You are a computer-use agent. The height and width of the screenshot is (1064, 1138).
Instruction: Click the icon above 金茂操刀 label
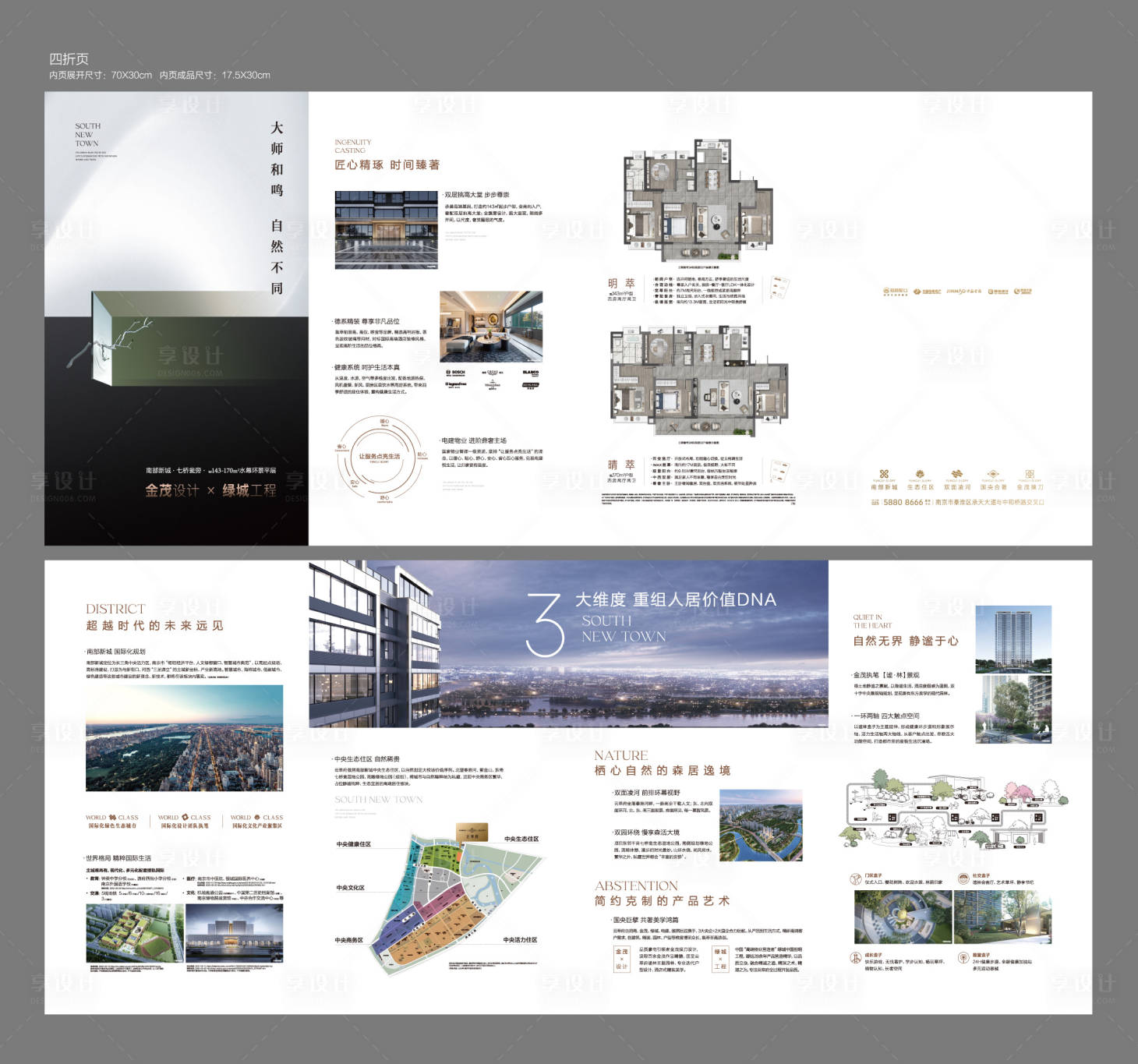(1029, 474)
